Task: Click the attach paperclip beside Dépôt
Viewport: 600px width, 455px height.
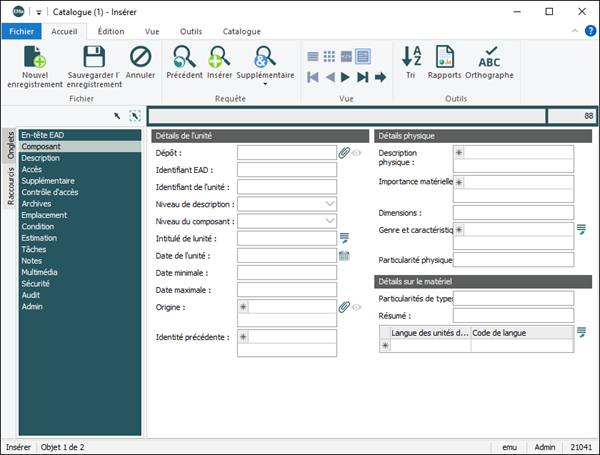Action: tap(344, 153)
